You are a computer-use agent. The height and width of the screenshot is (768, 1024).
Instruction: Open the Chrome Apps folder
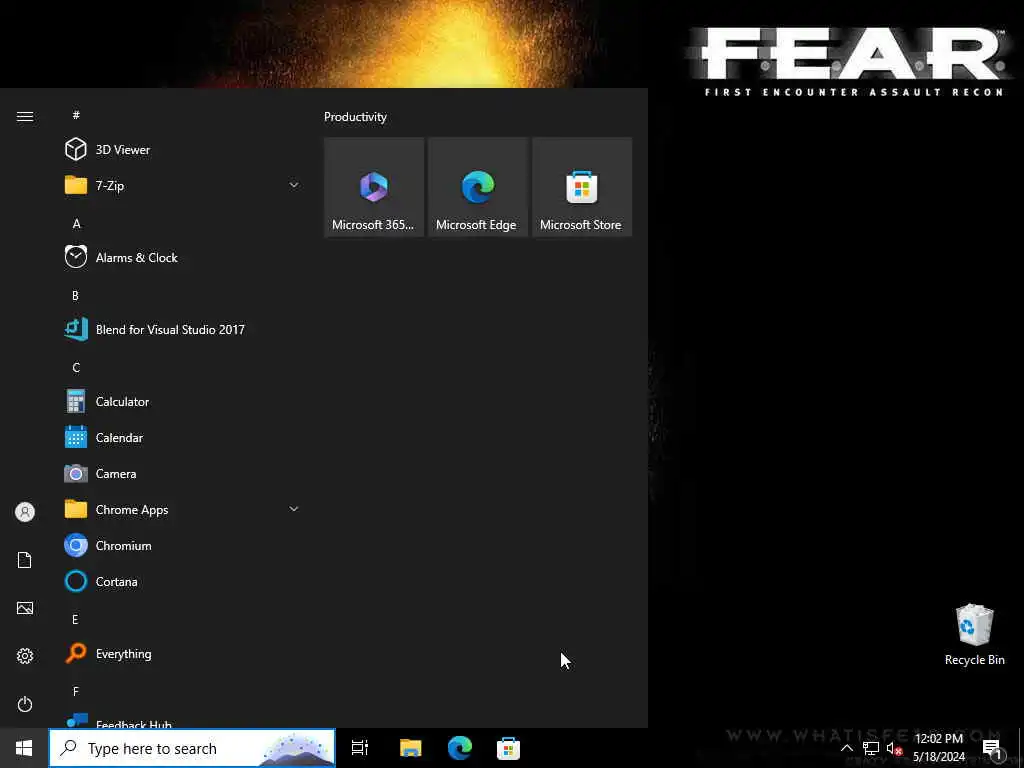click(182, 509)
